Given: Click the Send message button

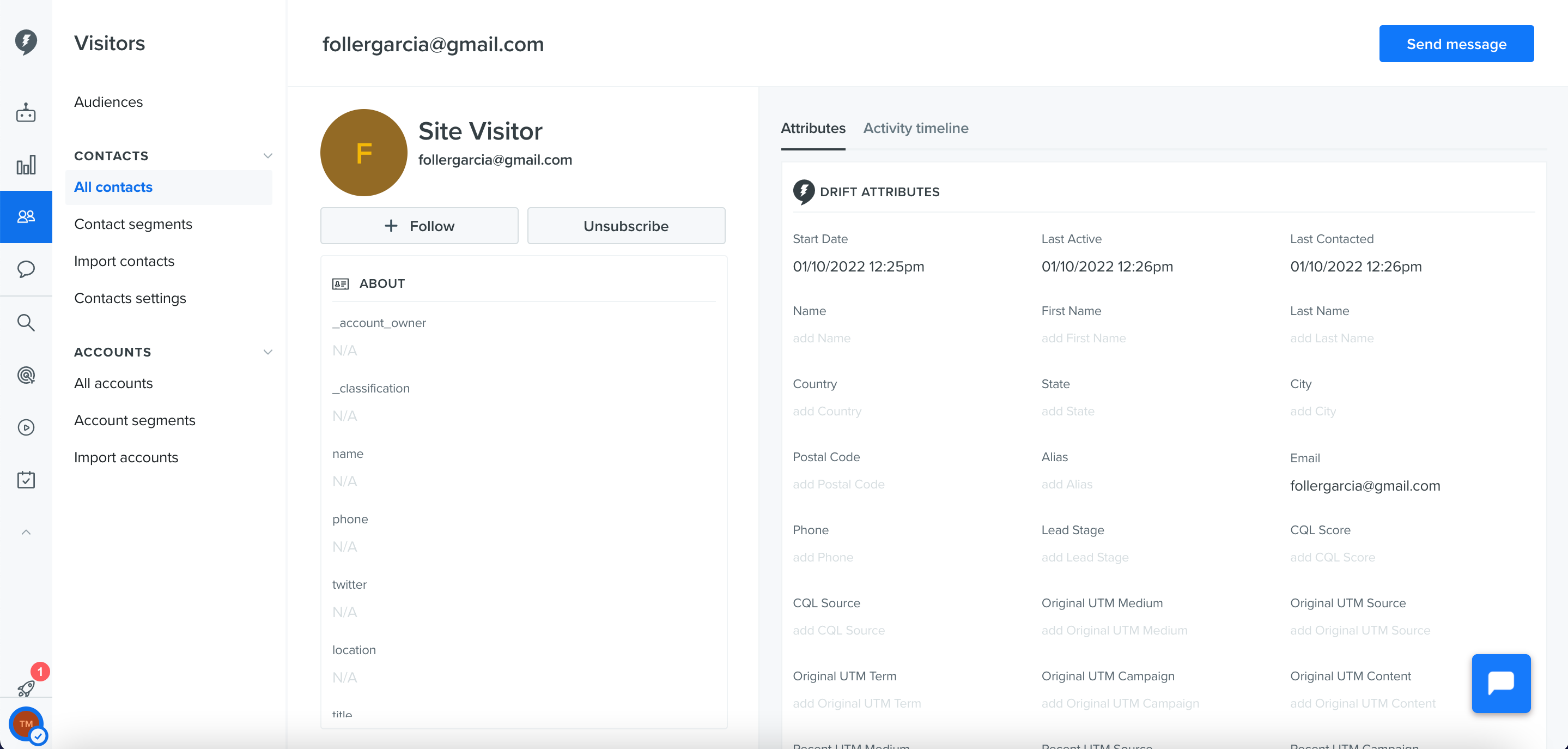Looking at the screenshot, I should 1456,43.
